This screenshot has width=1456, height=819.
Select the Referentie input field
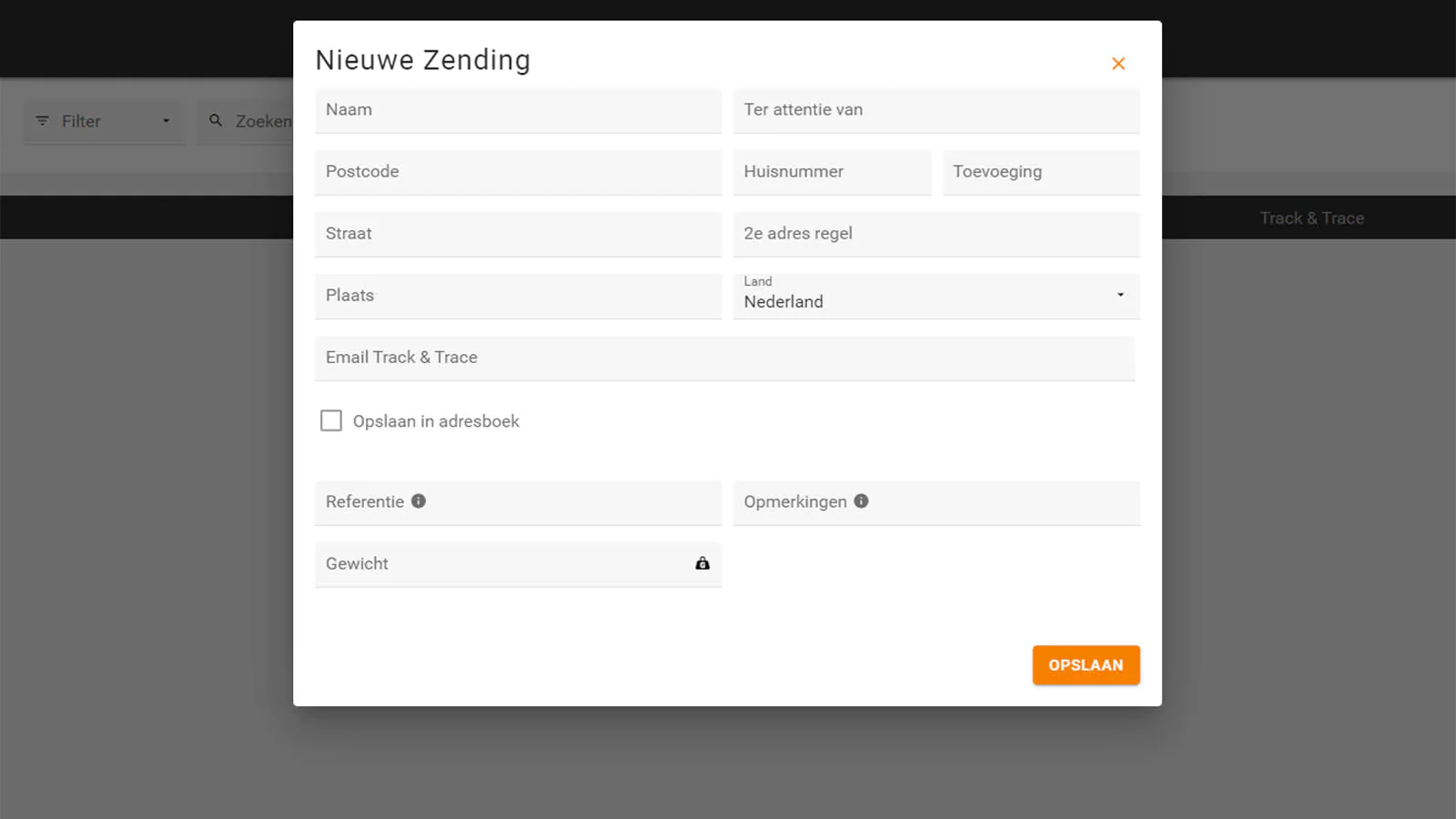(x=518, y=503)
